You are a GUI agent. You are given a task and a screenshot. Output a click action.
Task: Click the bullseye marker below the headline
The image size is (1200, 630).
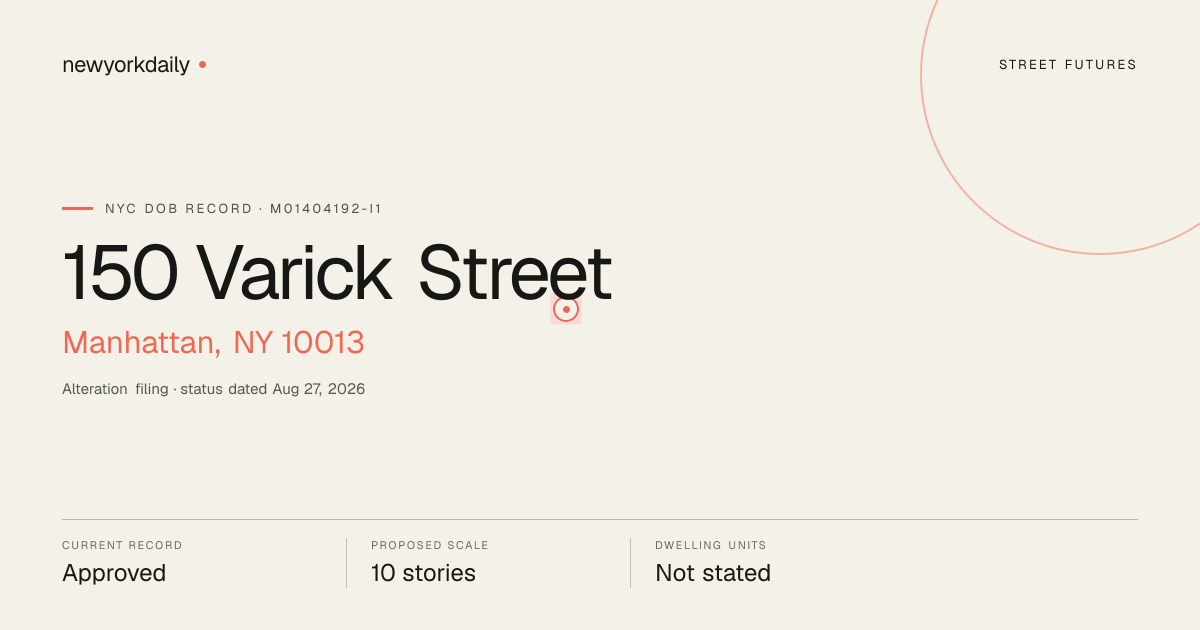pos(566,310)
